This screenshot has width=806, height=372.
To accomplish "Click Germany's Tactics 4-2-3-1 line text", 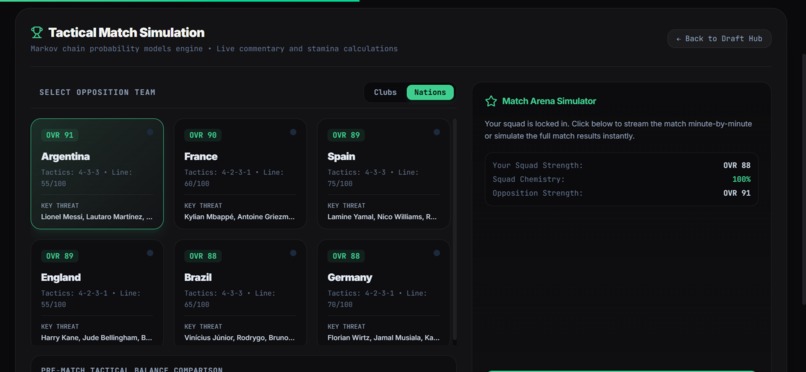I will click(x=377, y=299).
